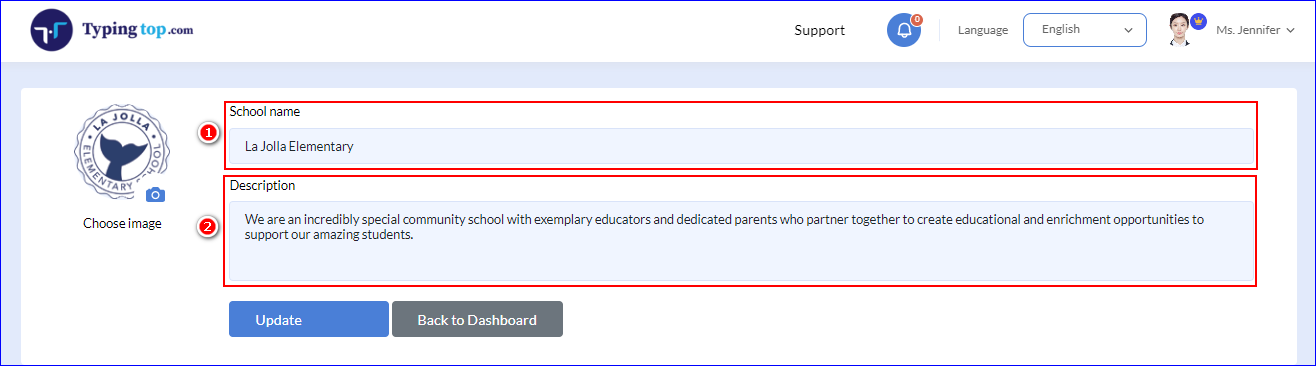Focus the School name field
The height and width of the screenshot is (366, 1316).
(741, 146)
